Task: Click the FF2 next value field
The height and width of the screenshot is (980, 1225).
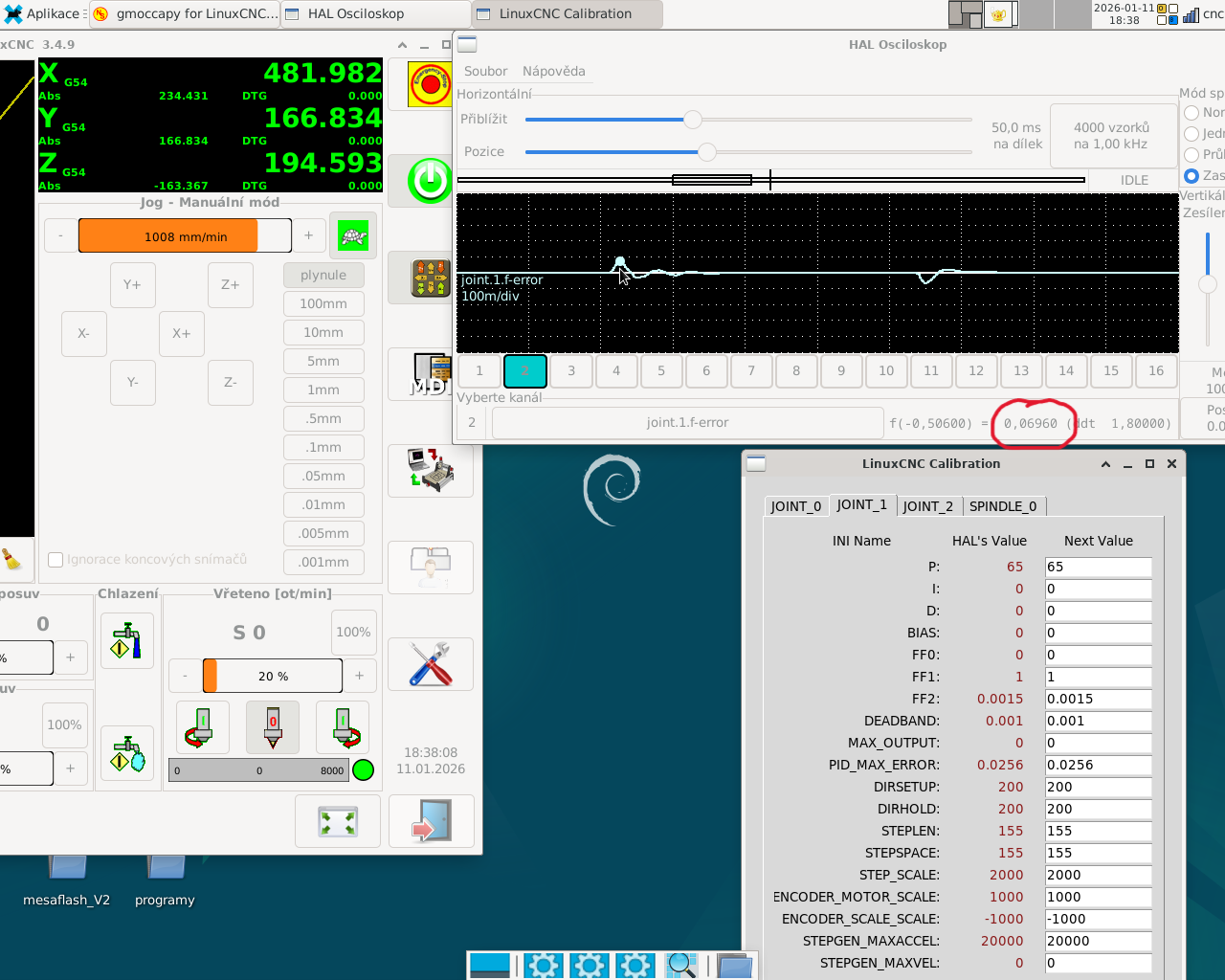Action: 1097,699
